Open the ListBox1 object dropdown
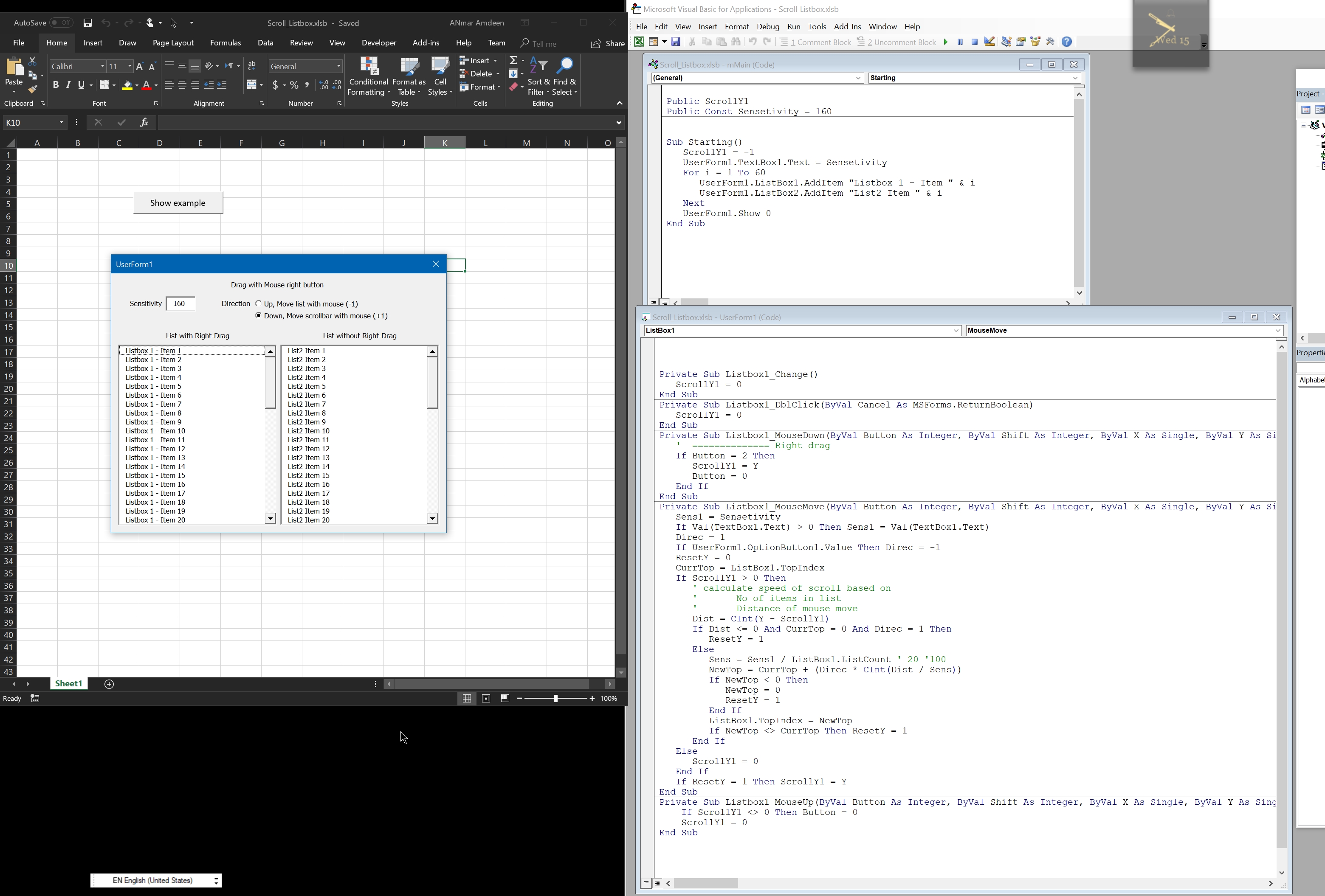Image resolution: width=1325 pixels, height=896 pixels. coord(957,331)
